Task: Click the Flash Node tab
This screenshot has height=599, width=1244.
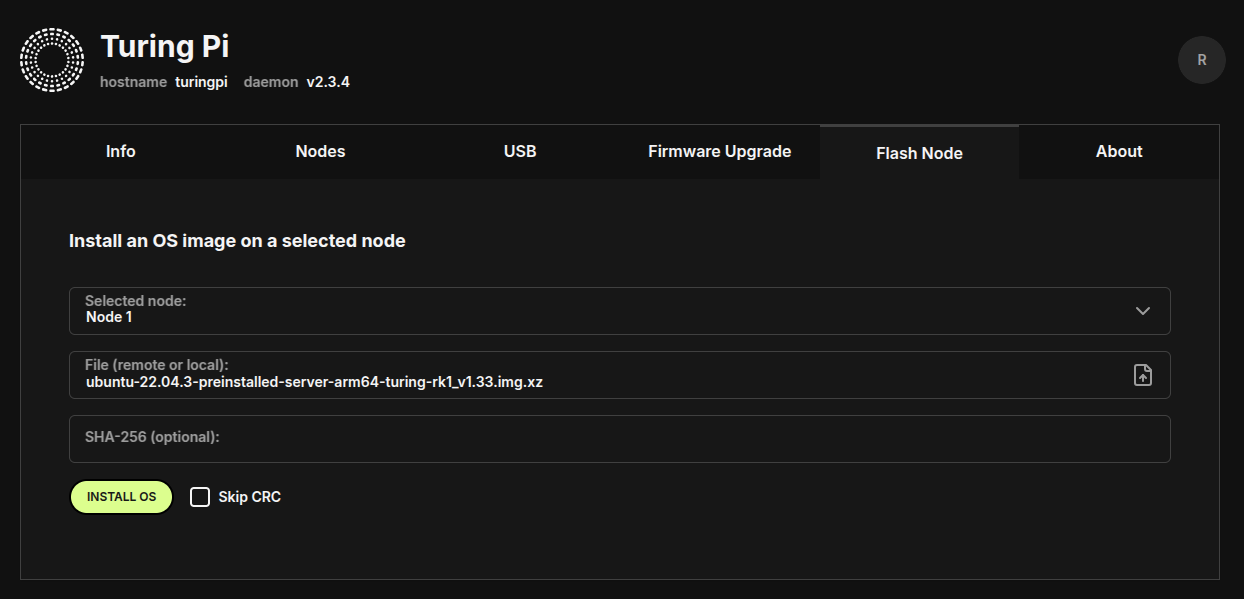Action: pyautogui.click(x=919, y=153)
